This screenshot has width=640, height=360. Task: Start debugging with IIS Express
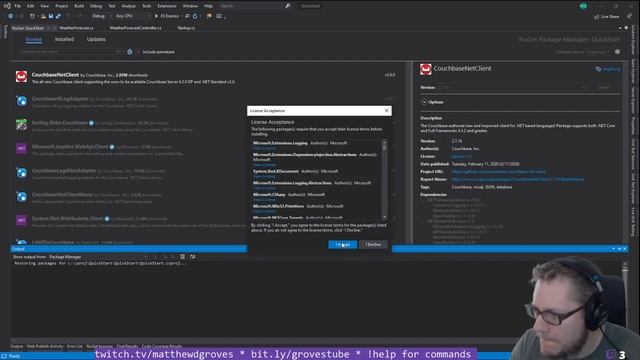point(167,16)
